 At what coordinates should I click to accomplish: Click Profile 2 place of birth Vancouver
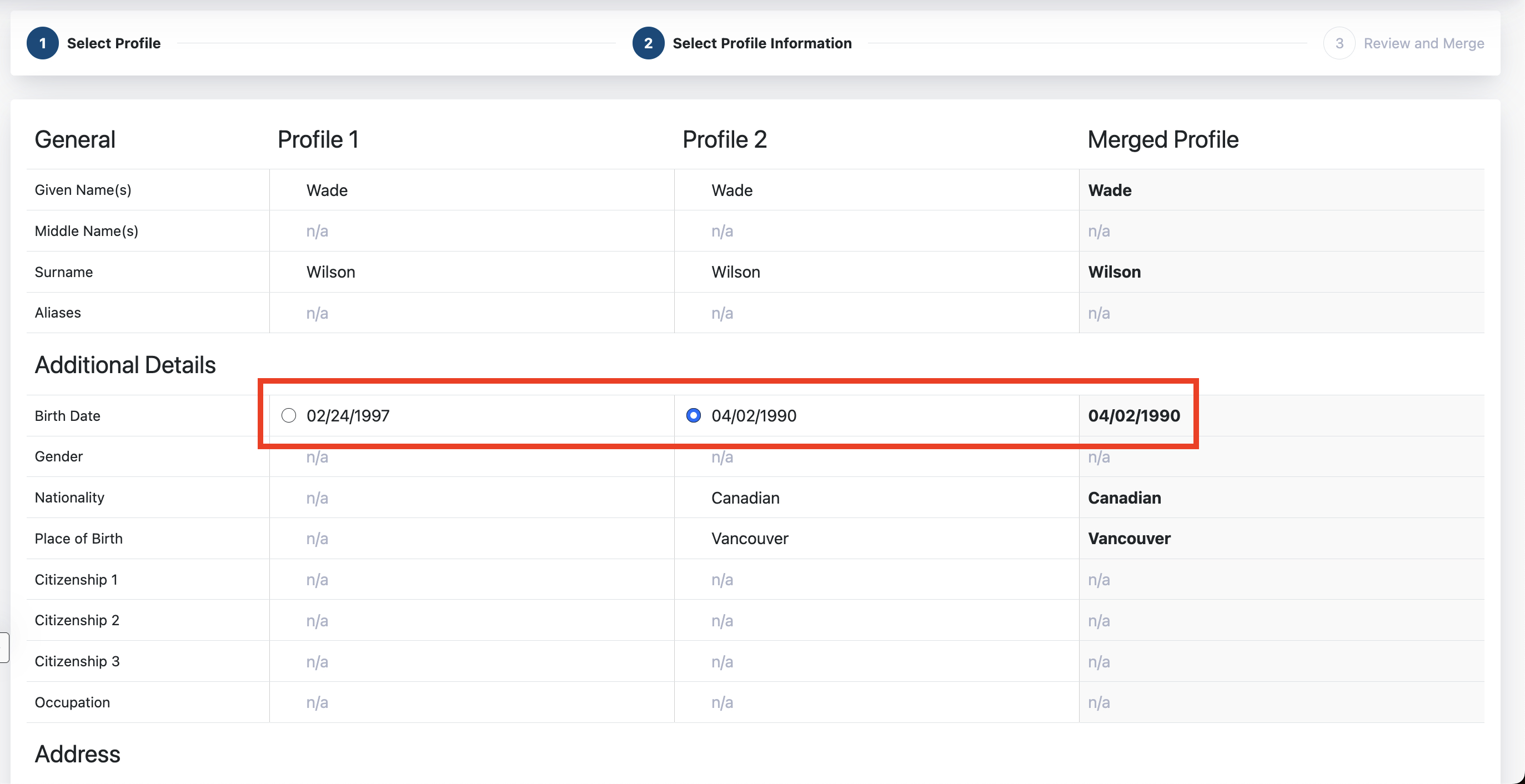tap(750, 539)
